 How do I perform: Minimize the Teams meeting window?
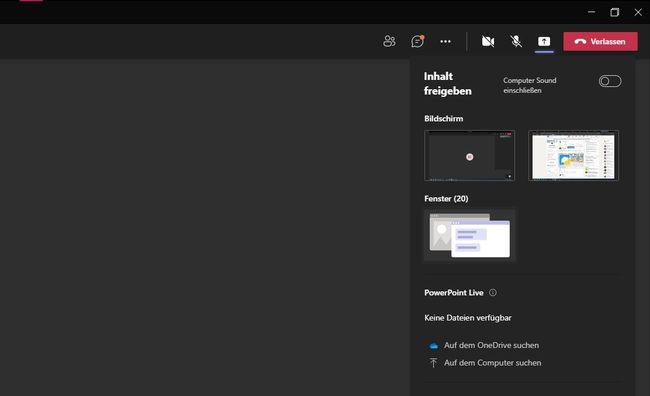592,12
